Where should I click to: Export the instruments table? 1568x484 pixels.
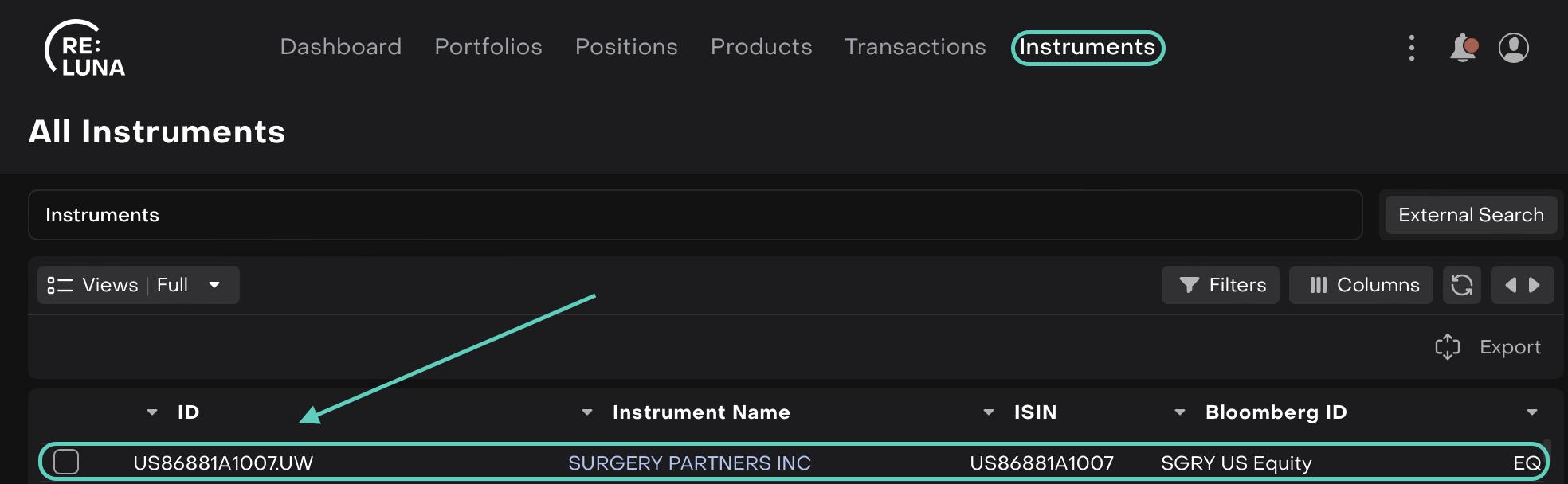click(1488, 347)
